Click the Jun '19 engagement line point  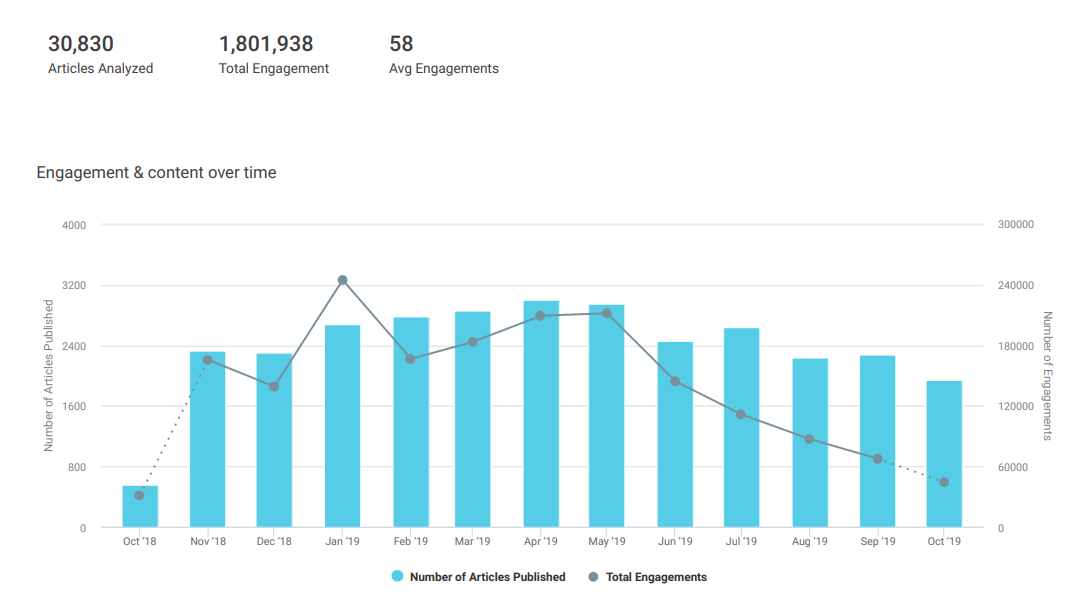(x=675, y=381)
